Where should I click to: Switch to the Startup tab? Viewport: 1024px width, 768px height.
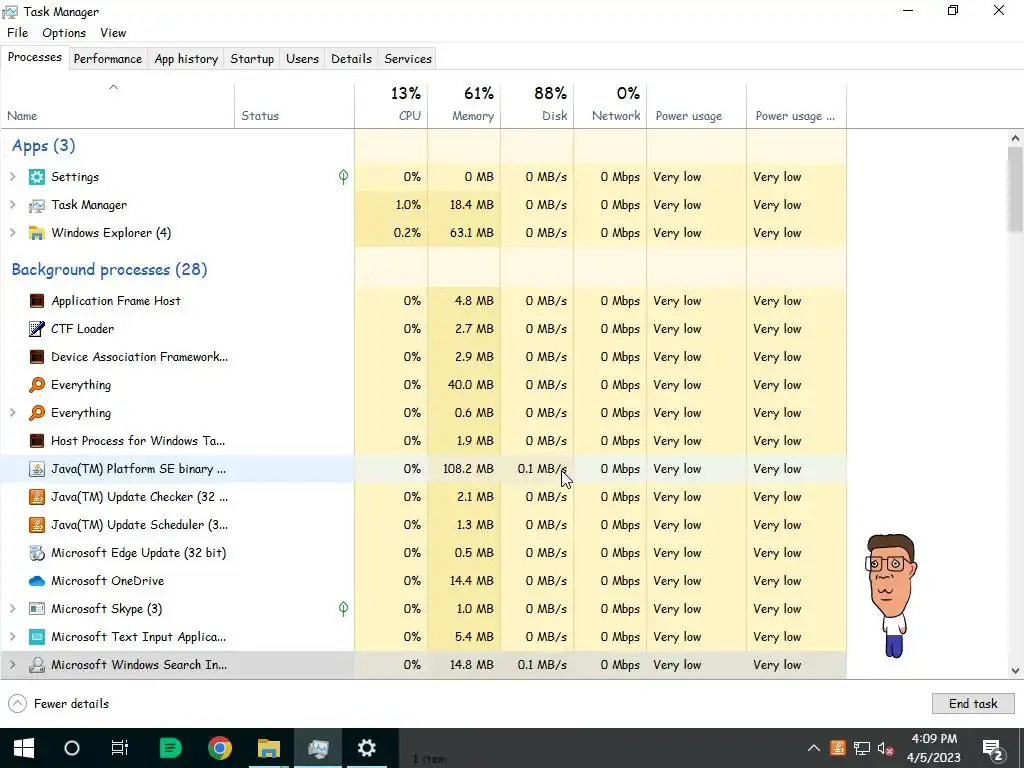point(252,59)
